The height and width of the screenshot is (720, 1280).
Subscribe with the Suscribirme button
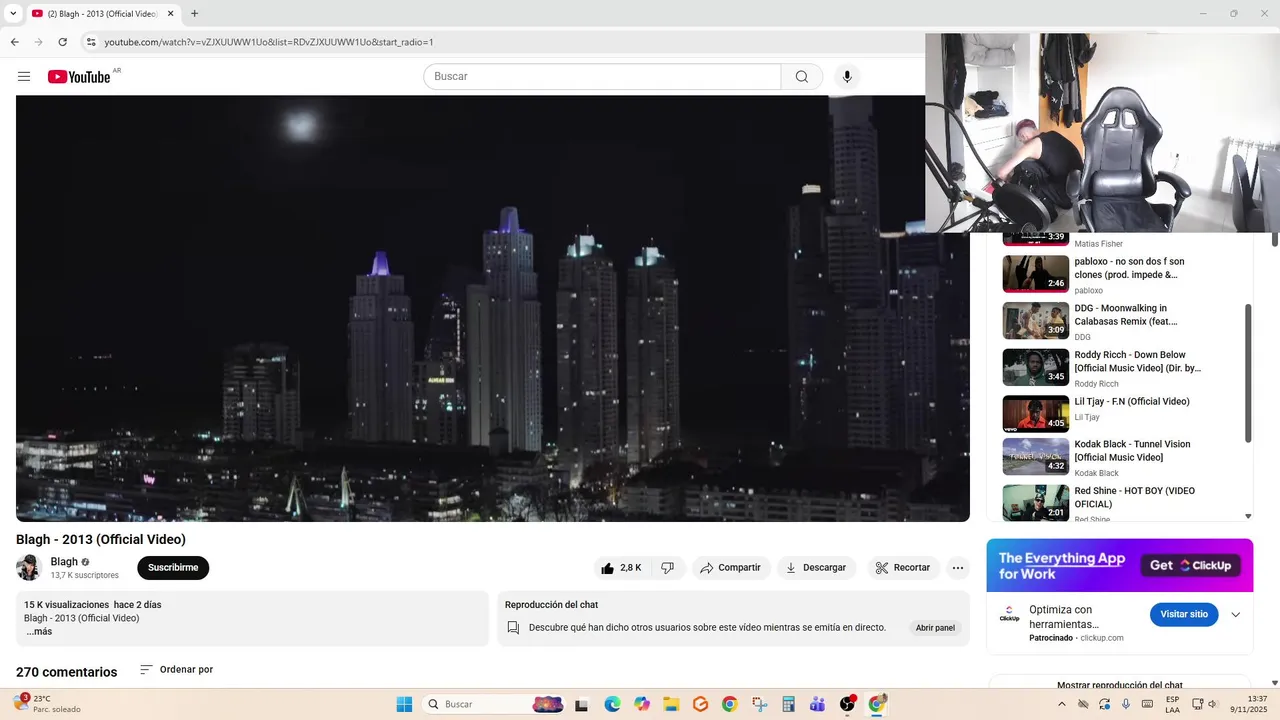(x=173, y=568)
